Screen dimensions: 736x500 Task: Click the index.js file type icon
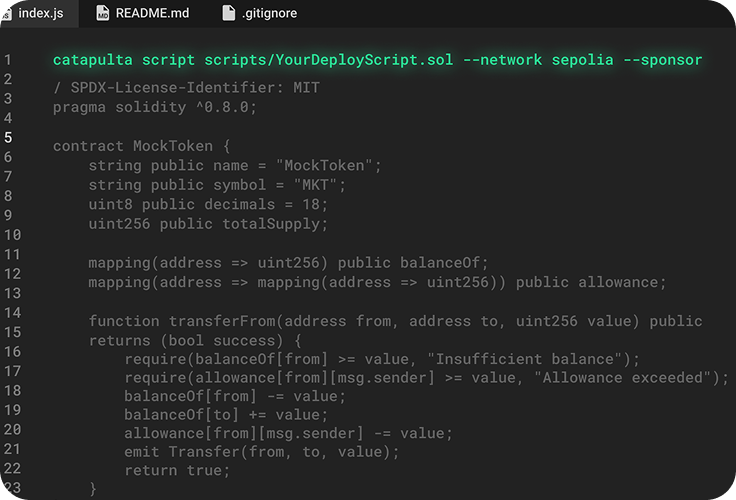tap(6, 14)
